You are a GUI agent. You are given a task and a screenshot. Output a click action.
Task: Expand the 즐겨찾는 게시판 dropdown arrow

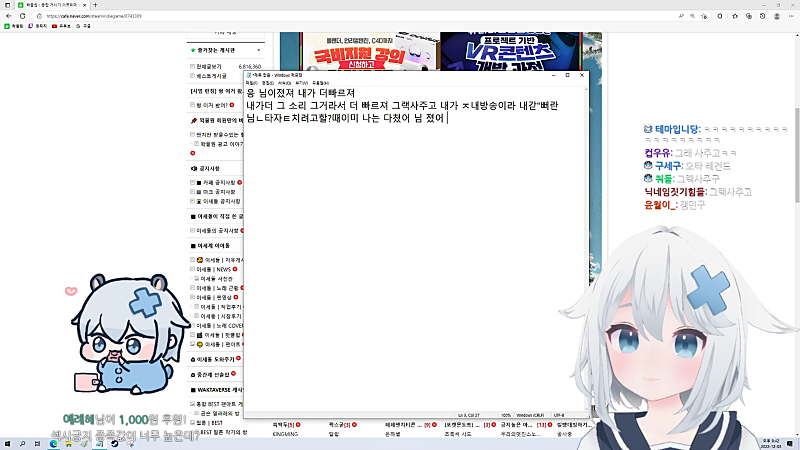click(x=259, y=50)
